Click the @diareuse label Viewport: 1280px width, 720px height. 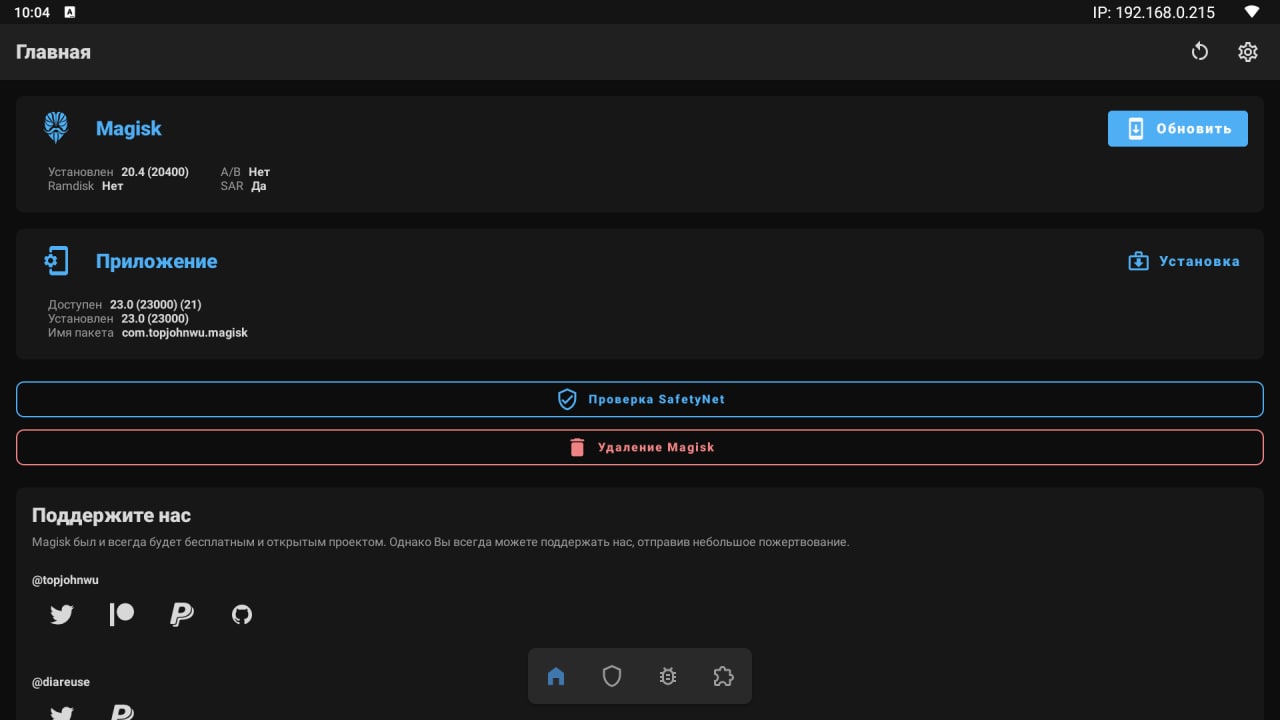(61, 682)
